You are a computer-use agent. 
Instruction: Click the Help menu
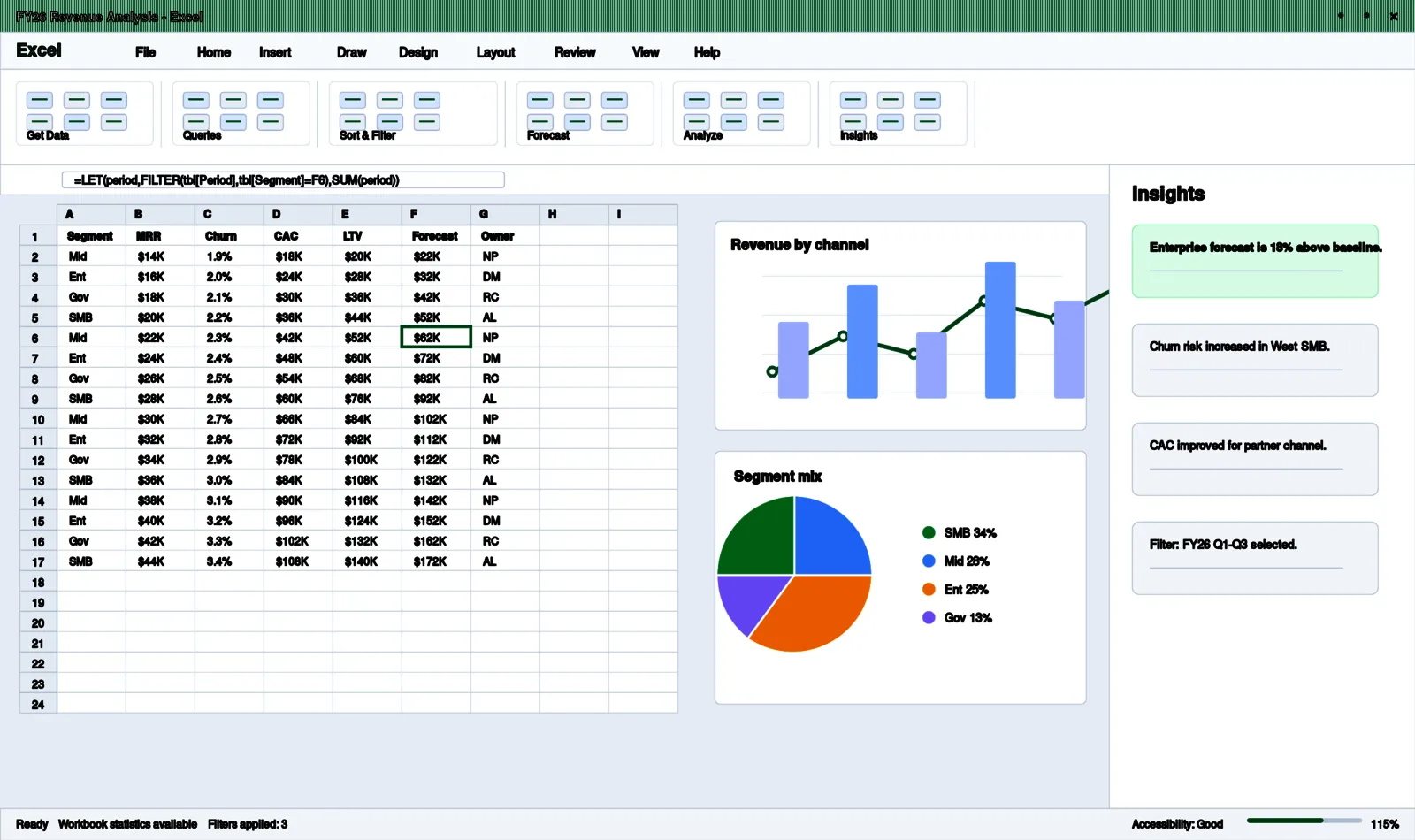coord(707,52)
